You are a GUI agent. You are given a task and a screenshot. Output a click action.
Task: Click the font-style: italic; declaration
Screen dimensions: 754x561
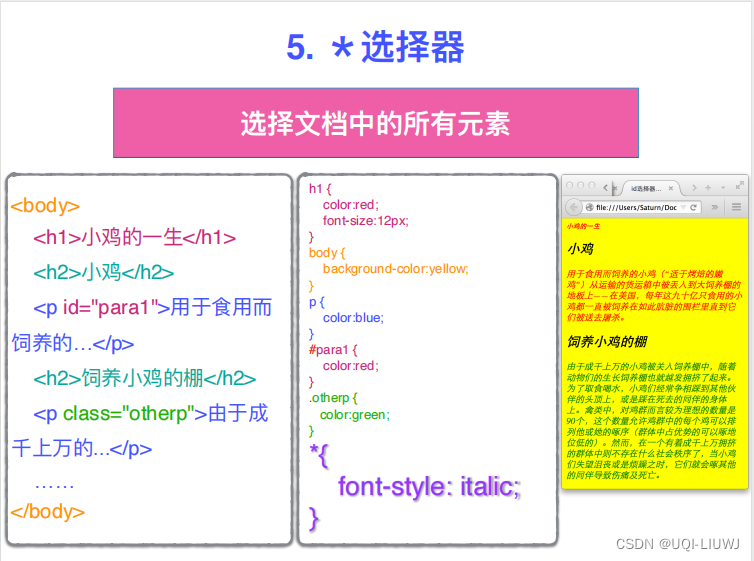429,486
